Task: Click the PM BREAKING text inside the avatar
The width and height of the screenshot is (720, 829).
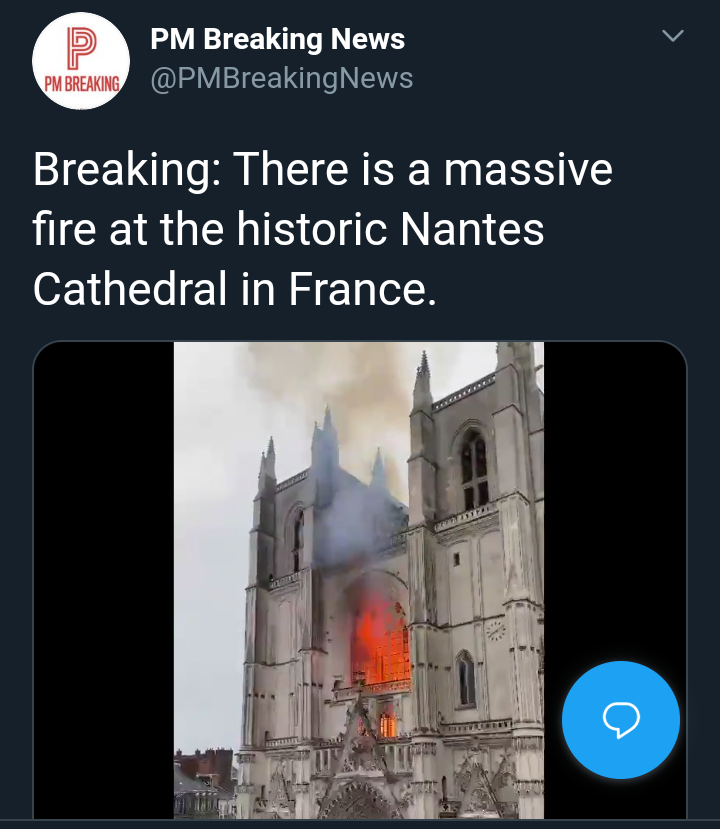Action: tap(81, 84)
